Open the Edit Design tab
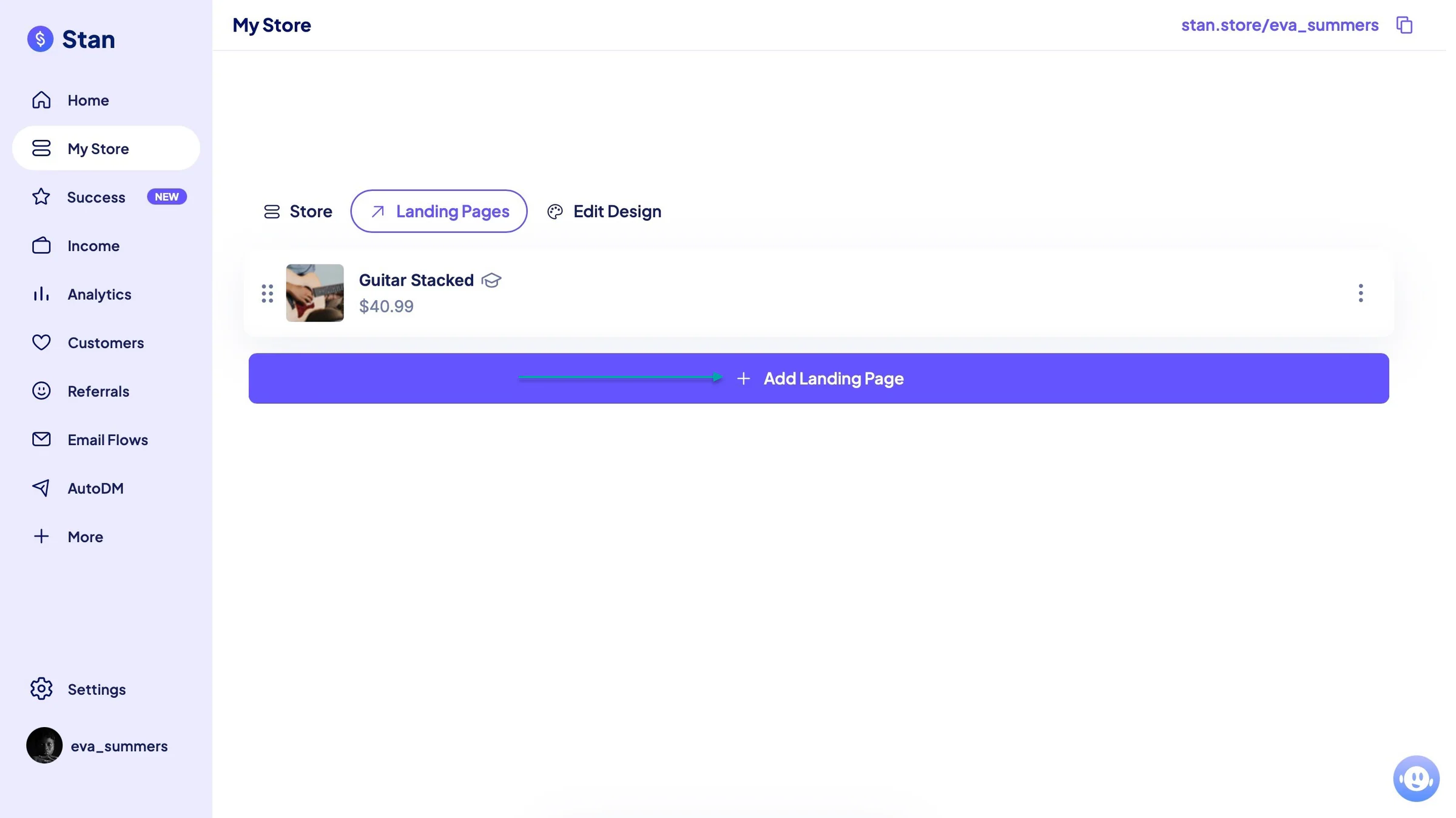The height and width of the screenshot is (818, 1456). pos(604,211)
